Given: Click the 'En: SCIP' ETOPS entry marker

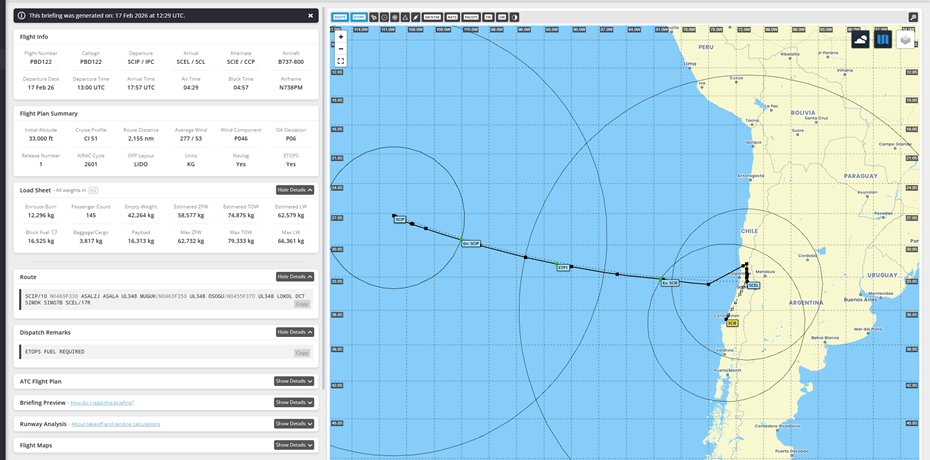Looking at the screenshot, I should coord(471,244).
